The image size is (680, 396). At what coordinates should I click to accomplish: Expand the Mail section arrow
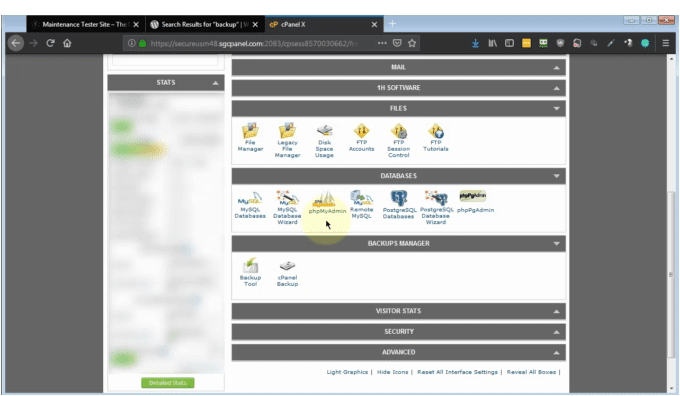click(556, 67)
